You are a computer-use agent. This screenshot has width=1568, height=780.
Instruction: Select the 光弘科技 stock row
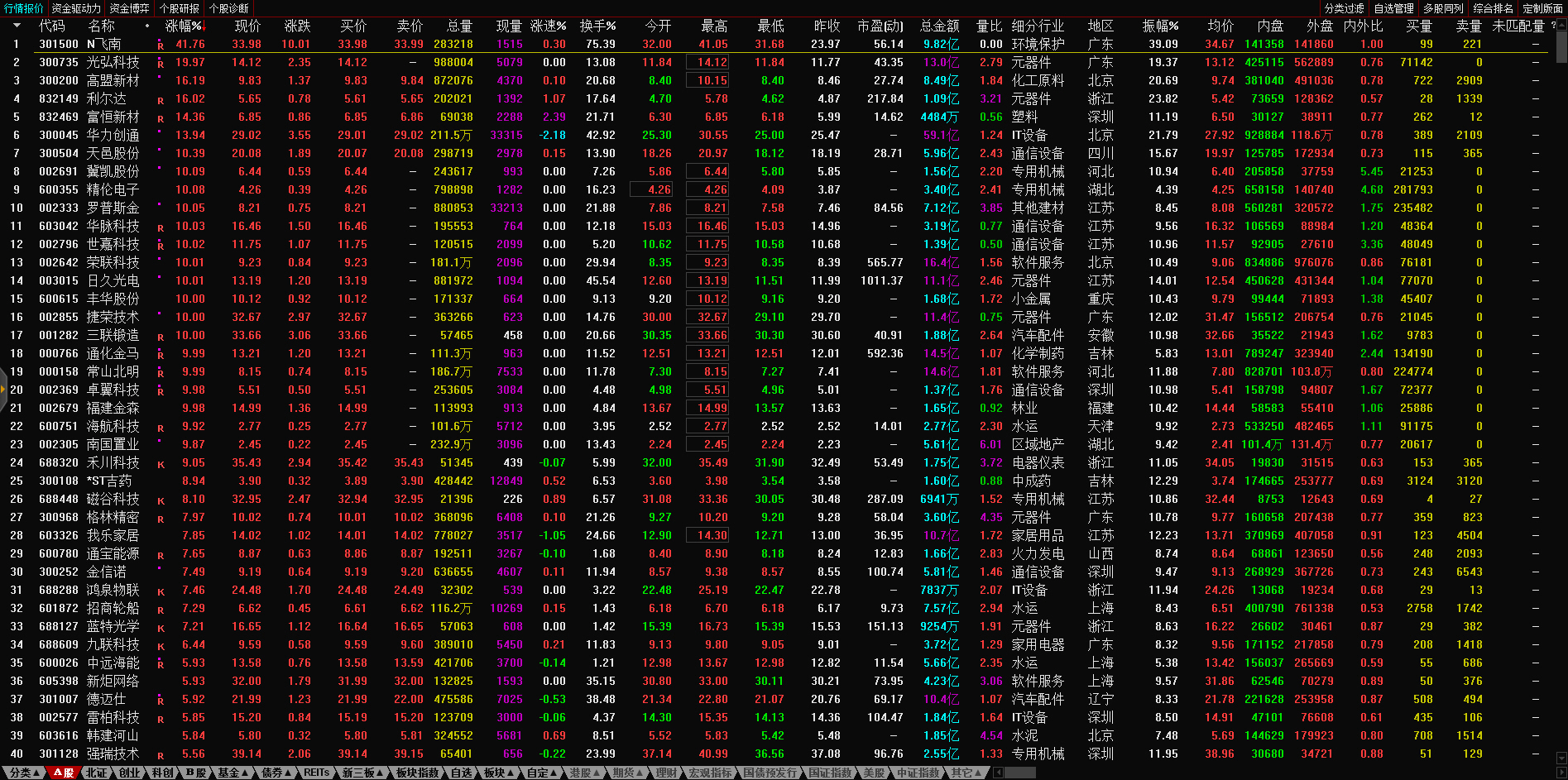[113, 62]
